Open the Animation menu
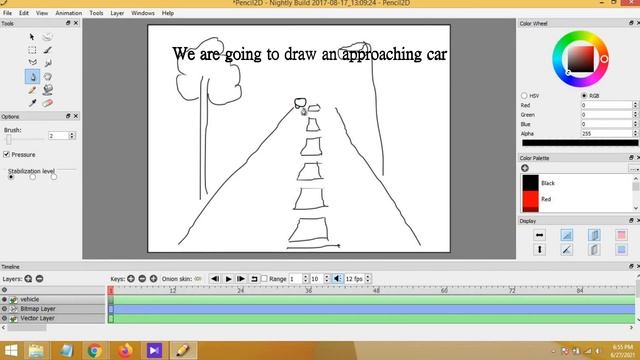Viewport: 640px width, 360px height. pos(69,13)
